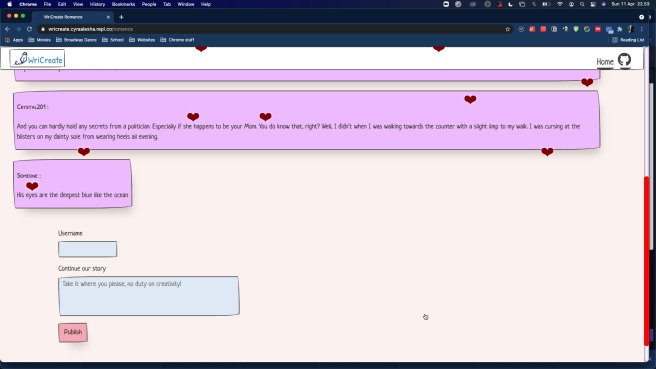Screen dimensions: 656x369
Task: Expand the Websites bookmark folder
Action: tap(142, 40)
